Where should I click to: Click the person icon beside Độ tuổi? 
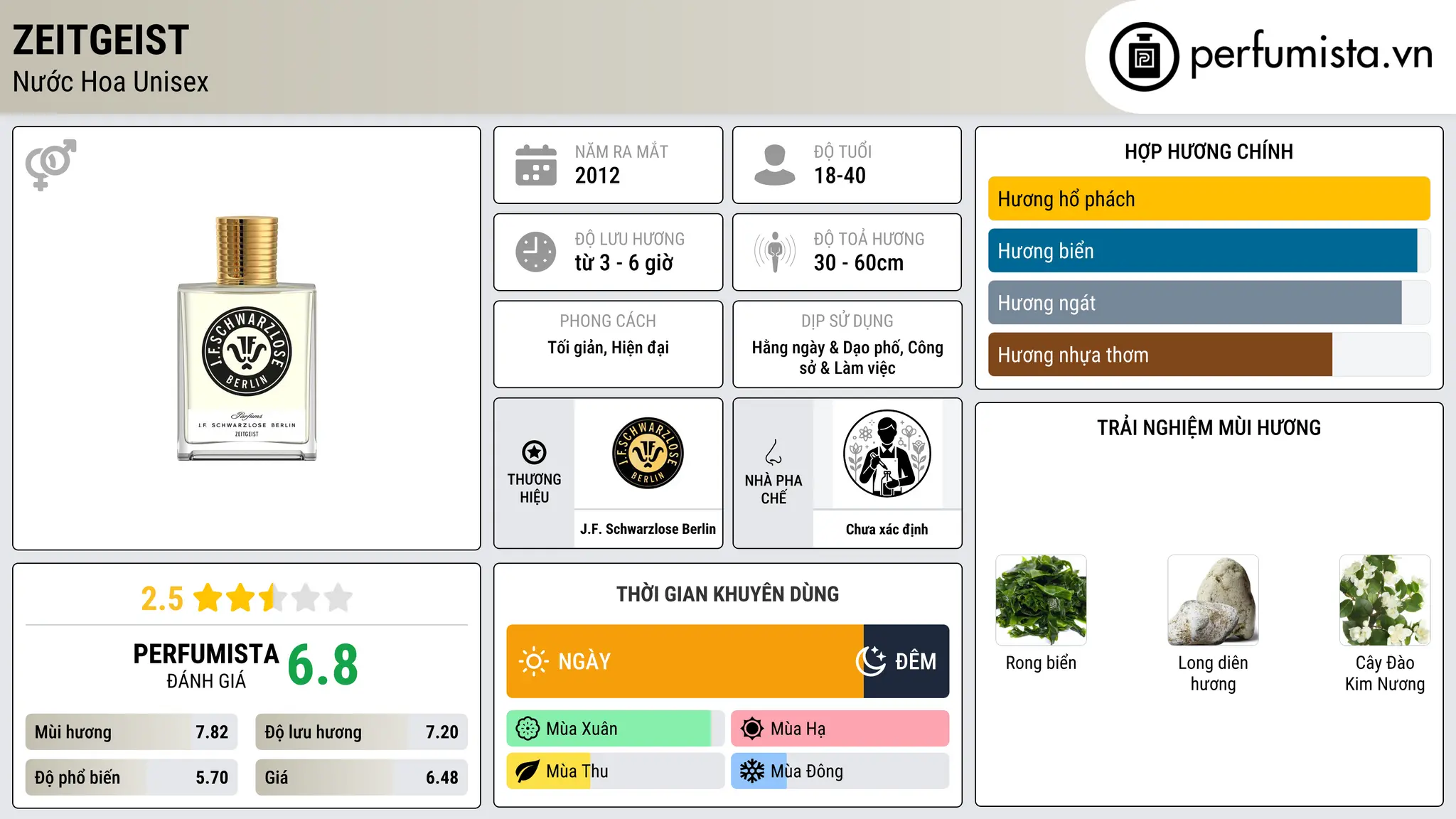point(774,165)
